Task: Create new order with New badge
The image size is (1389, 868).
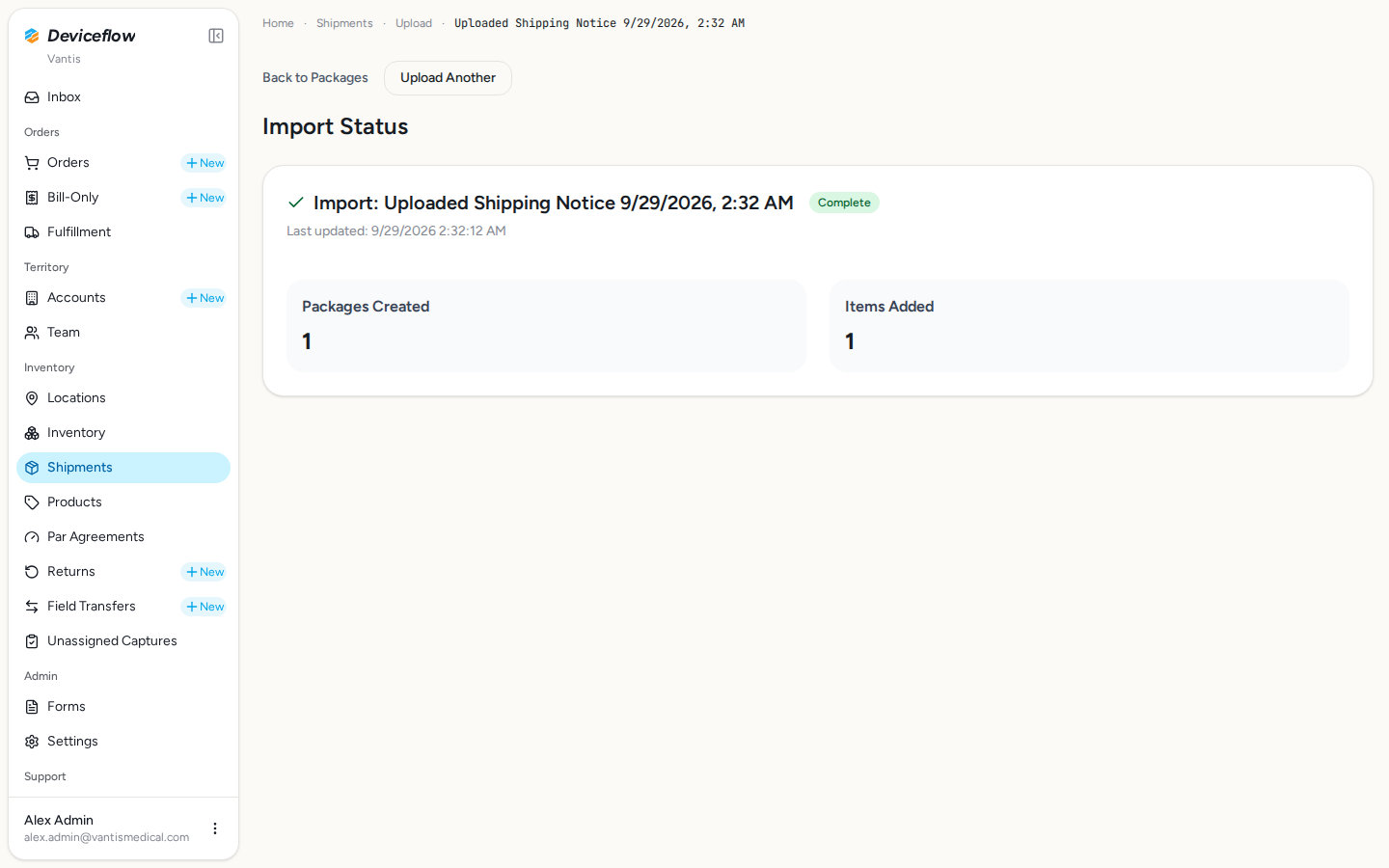Action: point(204,163)
